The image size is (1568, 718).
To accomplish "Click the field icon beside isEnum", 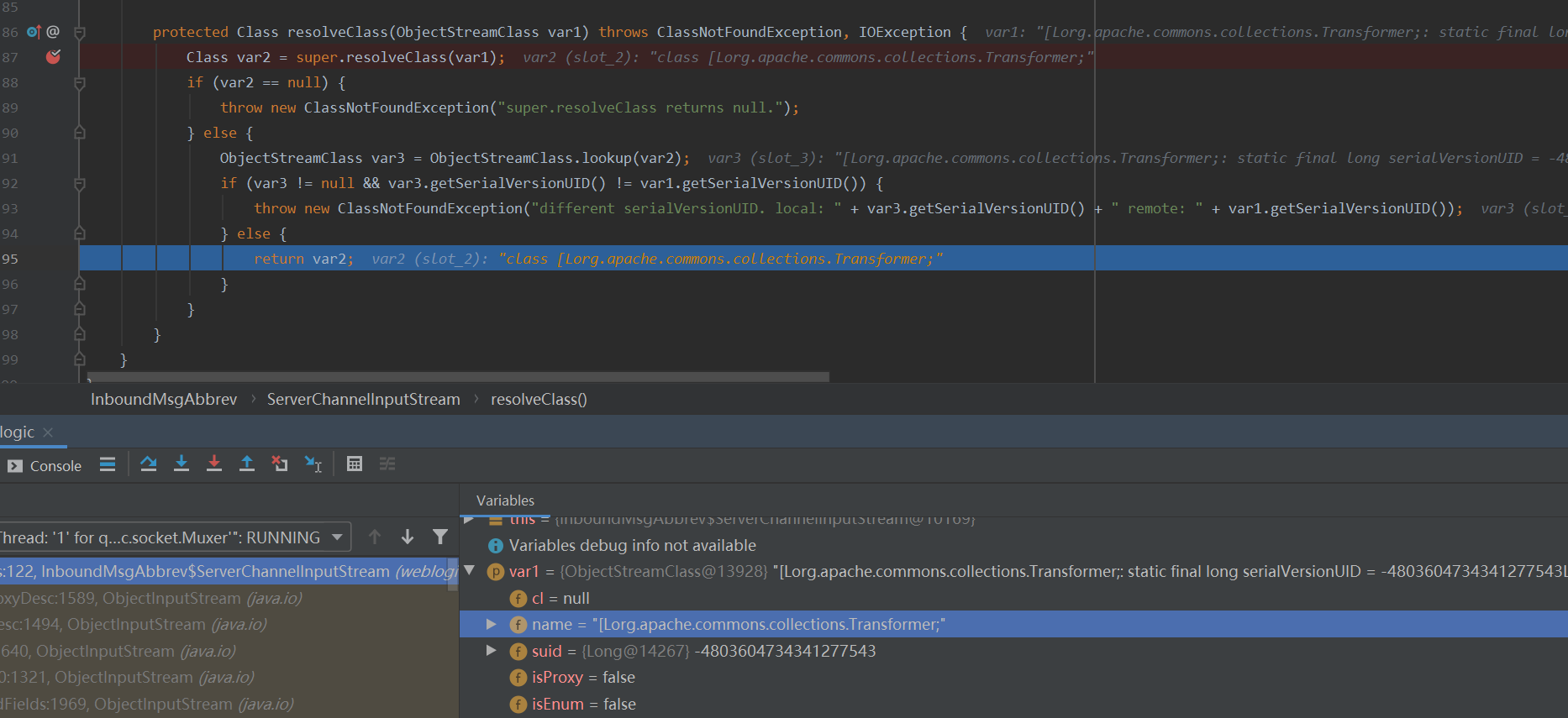I will click(518, 705).
